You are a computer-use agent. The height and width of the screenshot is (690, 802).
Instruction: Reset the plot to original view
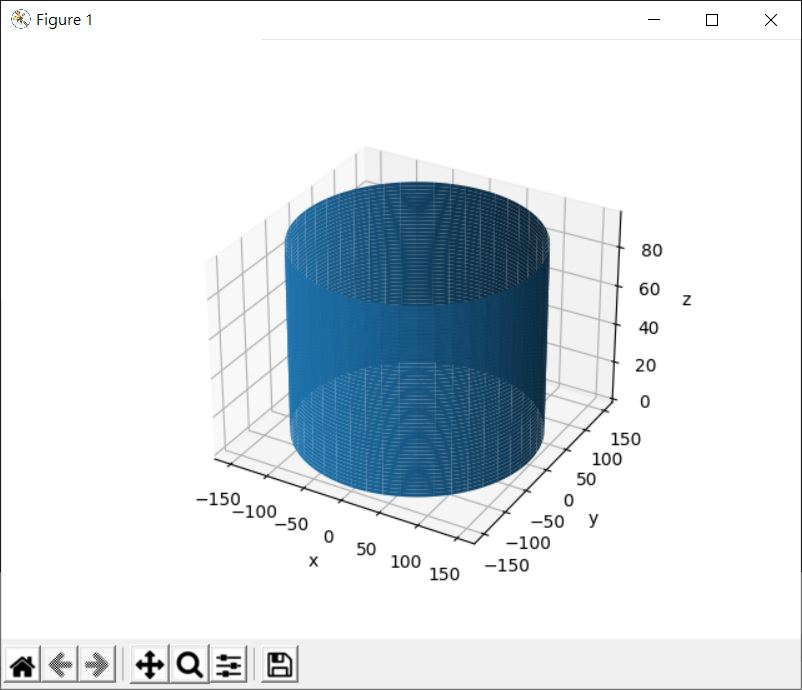(x=23, y=664)
